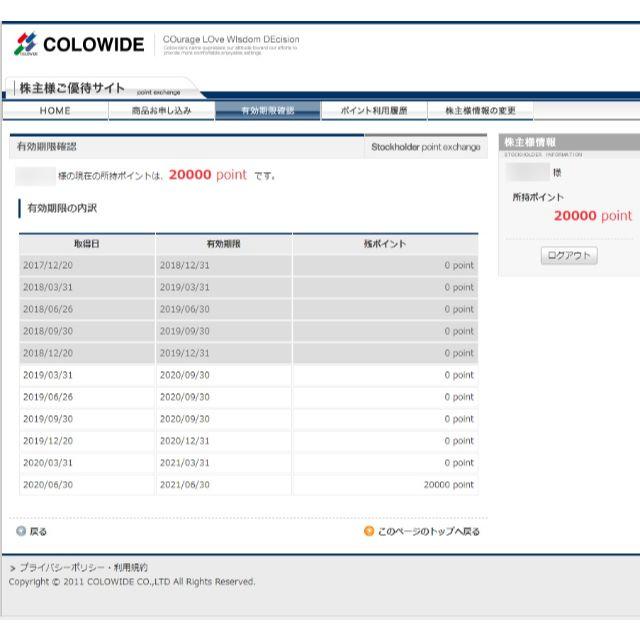Click このページのトップへ戻る link
Viewport: 640px width, 640px height.
click(429, 531)
